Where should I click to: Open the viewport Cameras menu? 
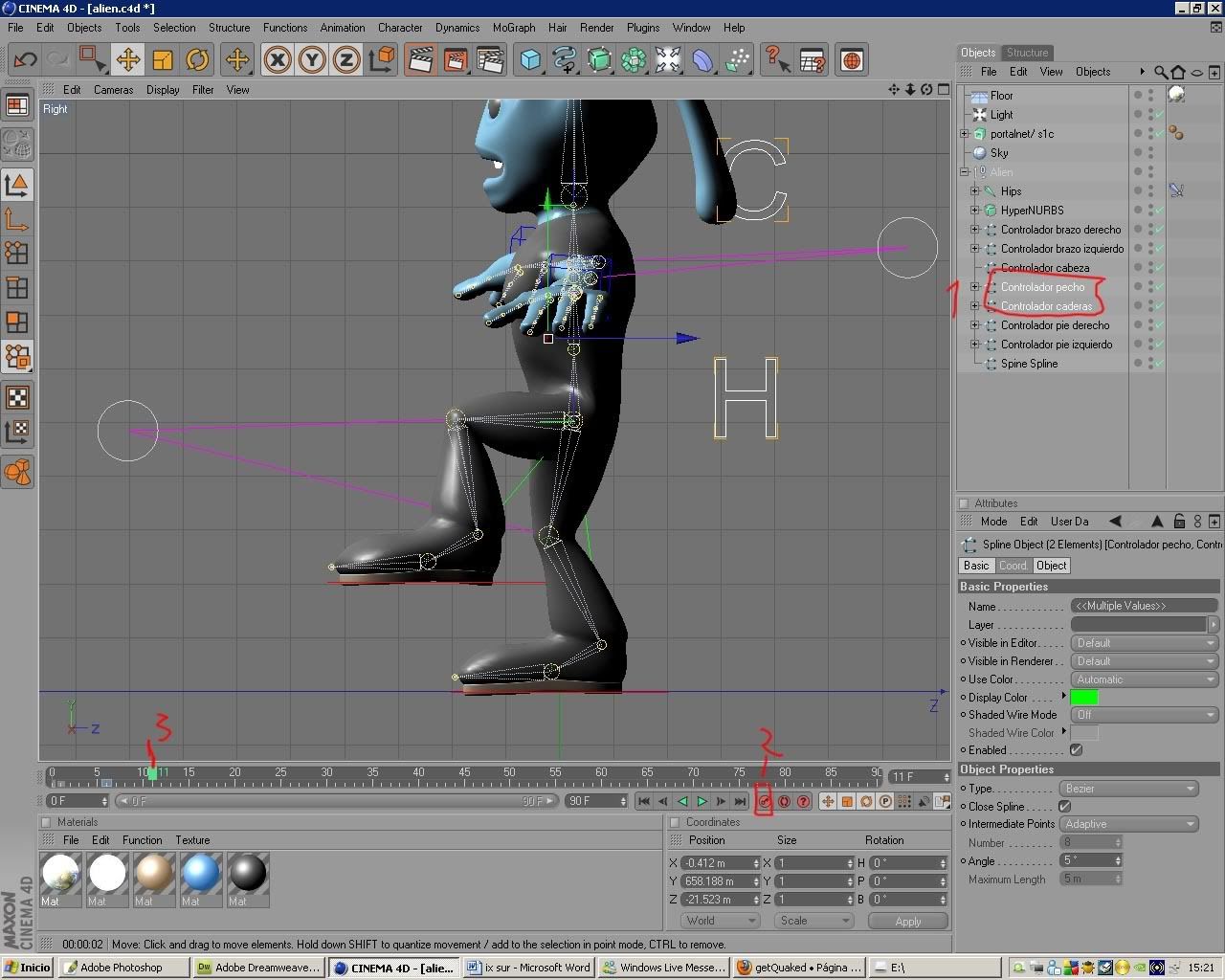113,90
